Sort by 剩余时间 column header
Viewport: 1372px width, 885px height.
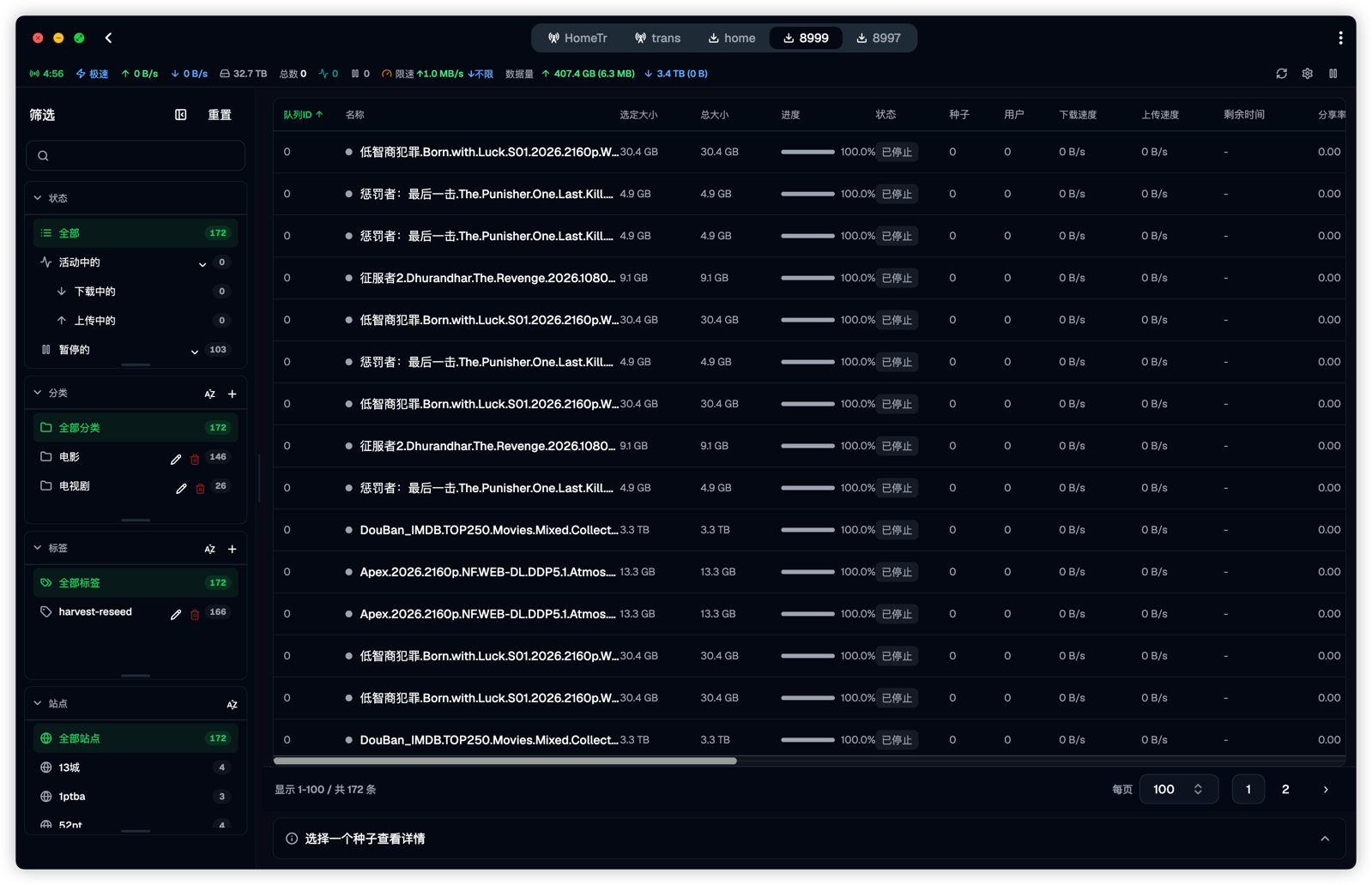[1243, 114]
